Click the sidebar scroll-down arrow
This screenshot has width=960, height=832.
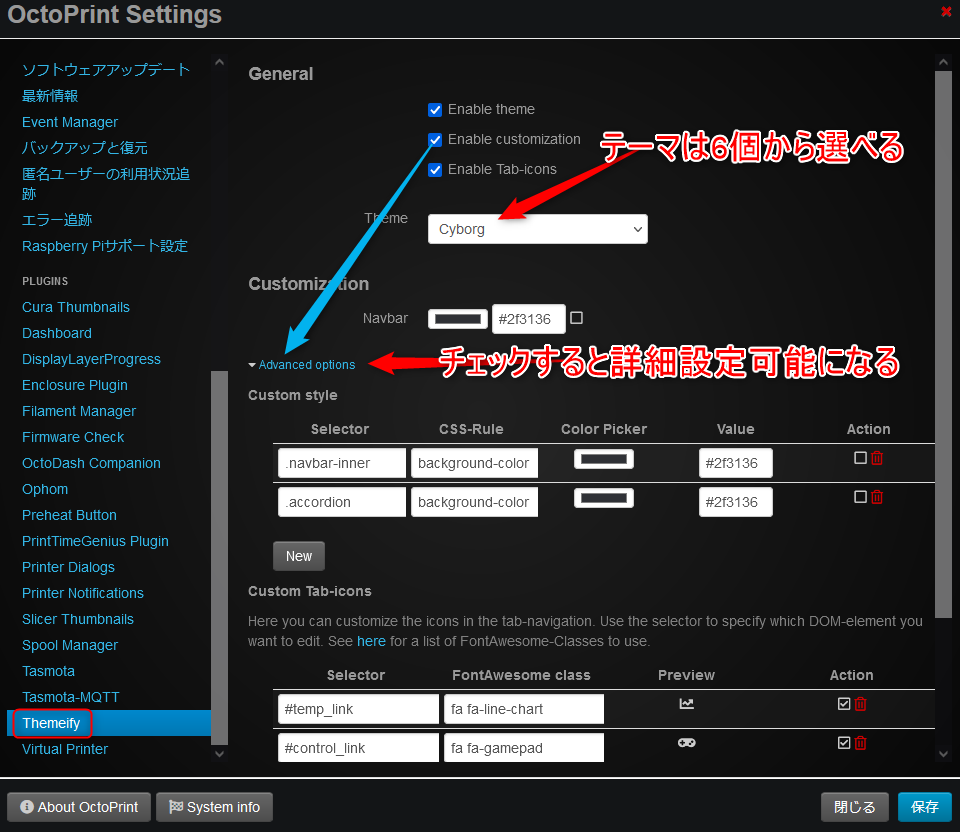pyautogui.click(x=219, y=754)
